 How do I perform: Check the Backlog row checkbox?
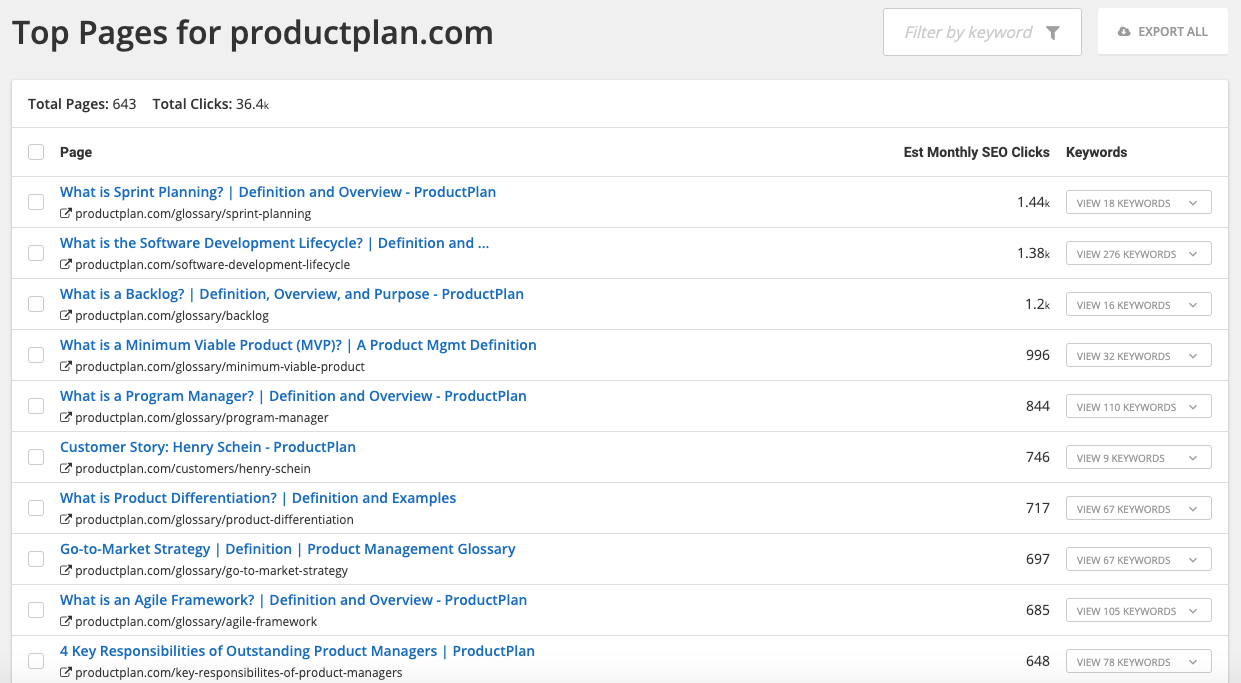36,304
